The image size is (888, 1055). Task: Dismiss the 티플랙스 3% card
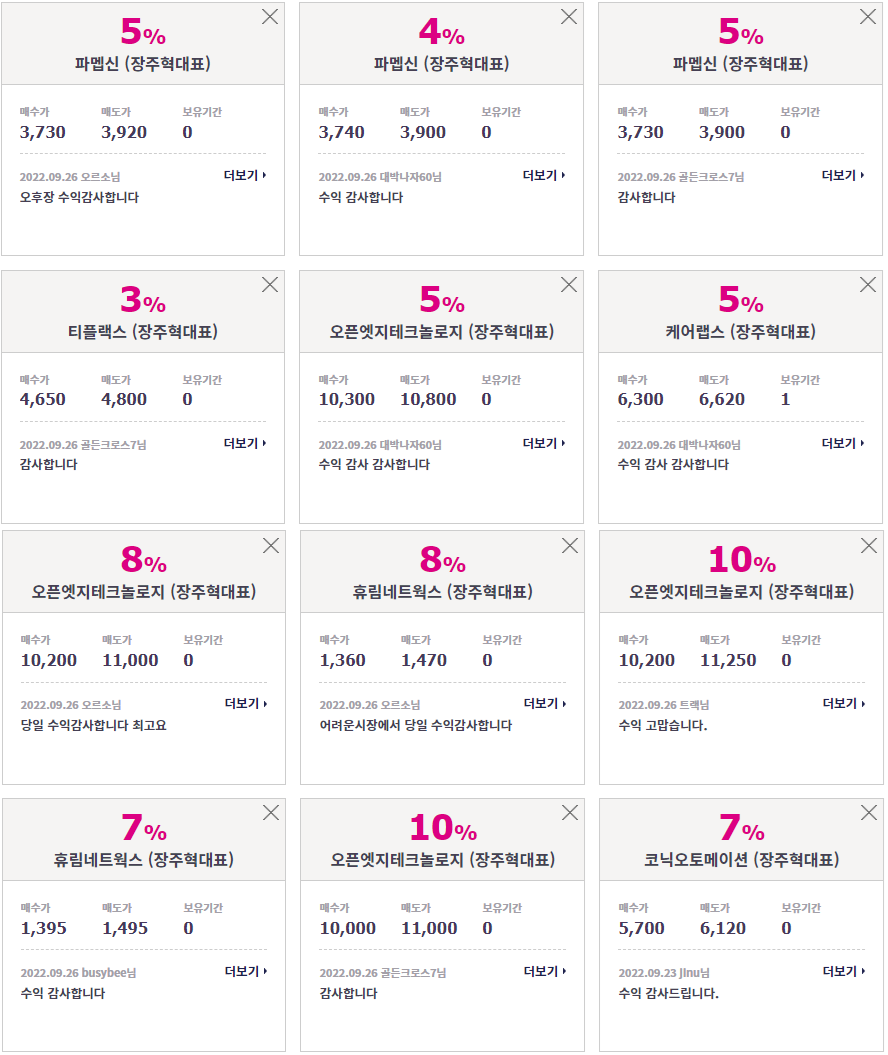coord(270,285)
